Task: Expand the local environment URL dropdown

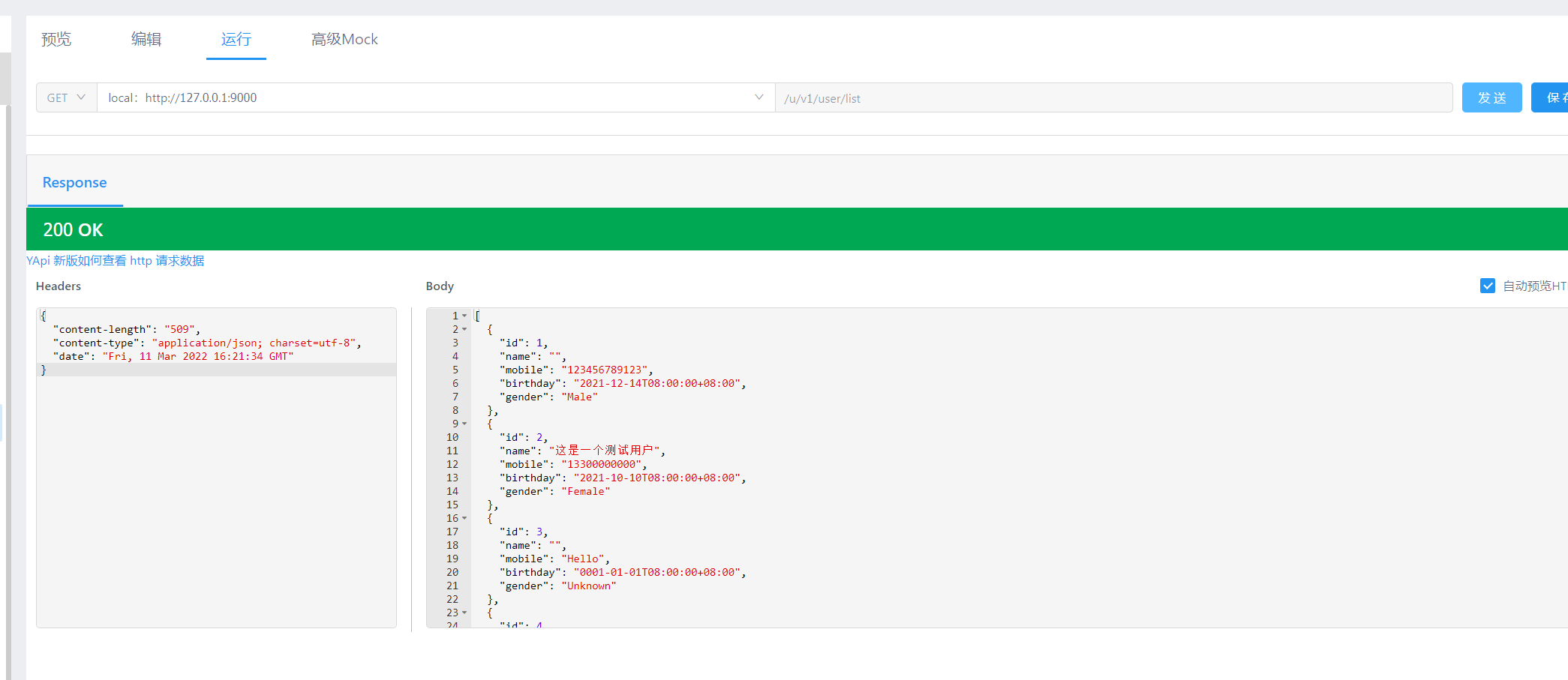Action: click(436, 97)
